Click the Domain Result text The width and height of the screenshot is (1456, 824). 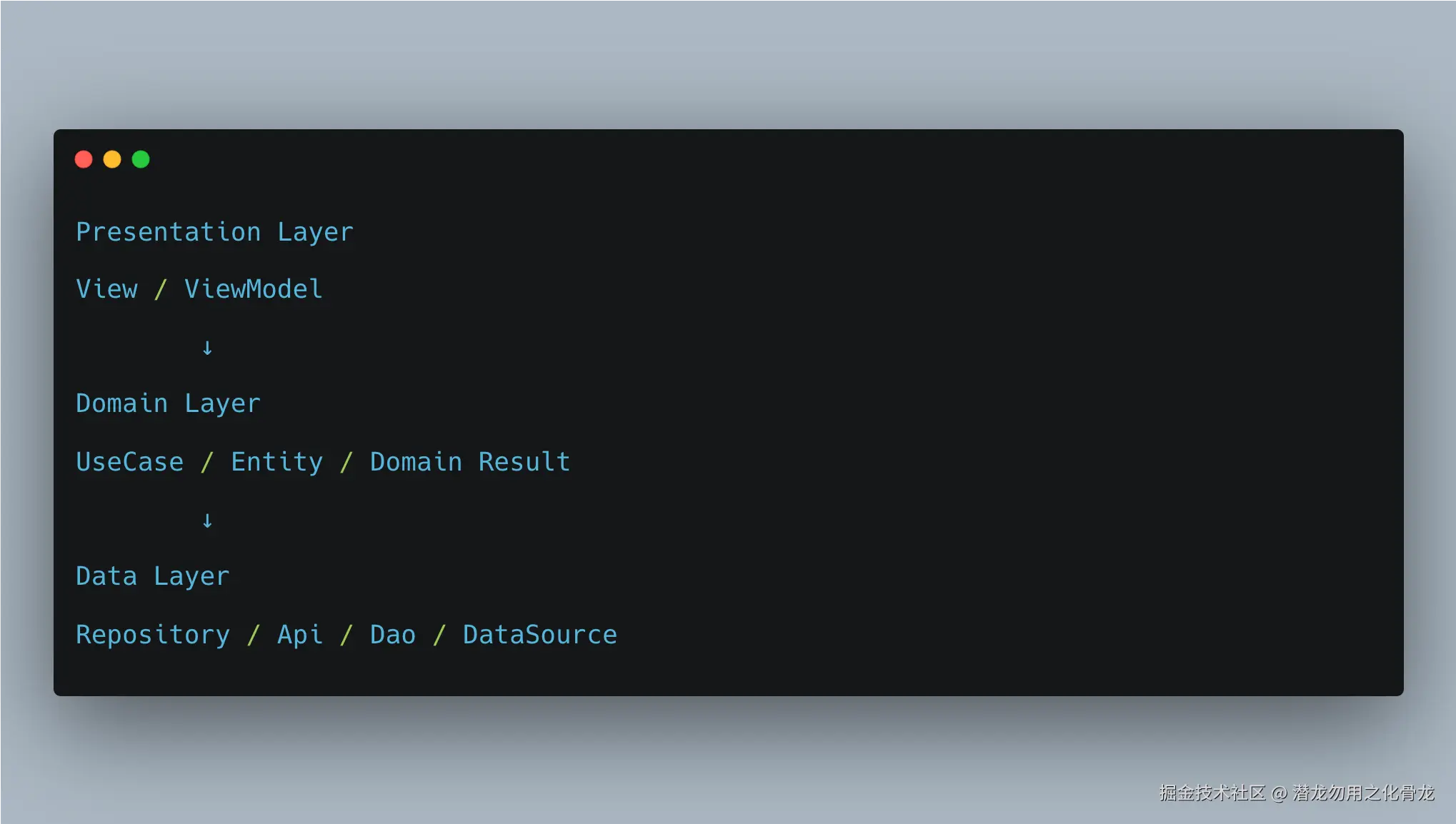tap(470, 462)
